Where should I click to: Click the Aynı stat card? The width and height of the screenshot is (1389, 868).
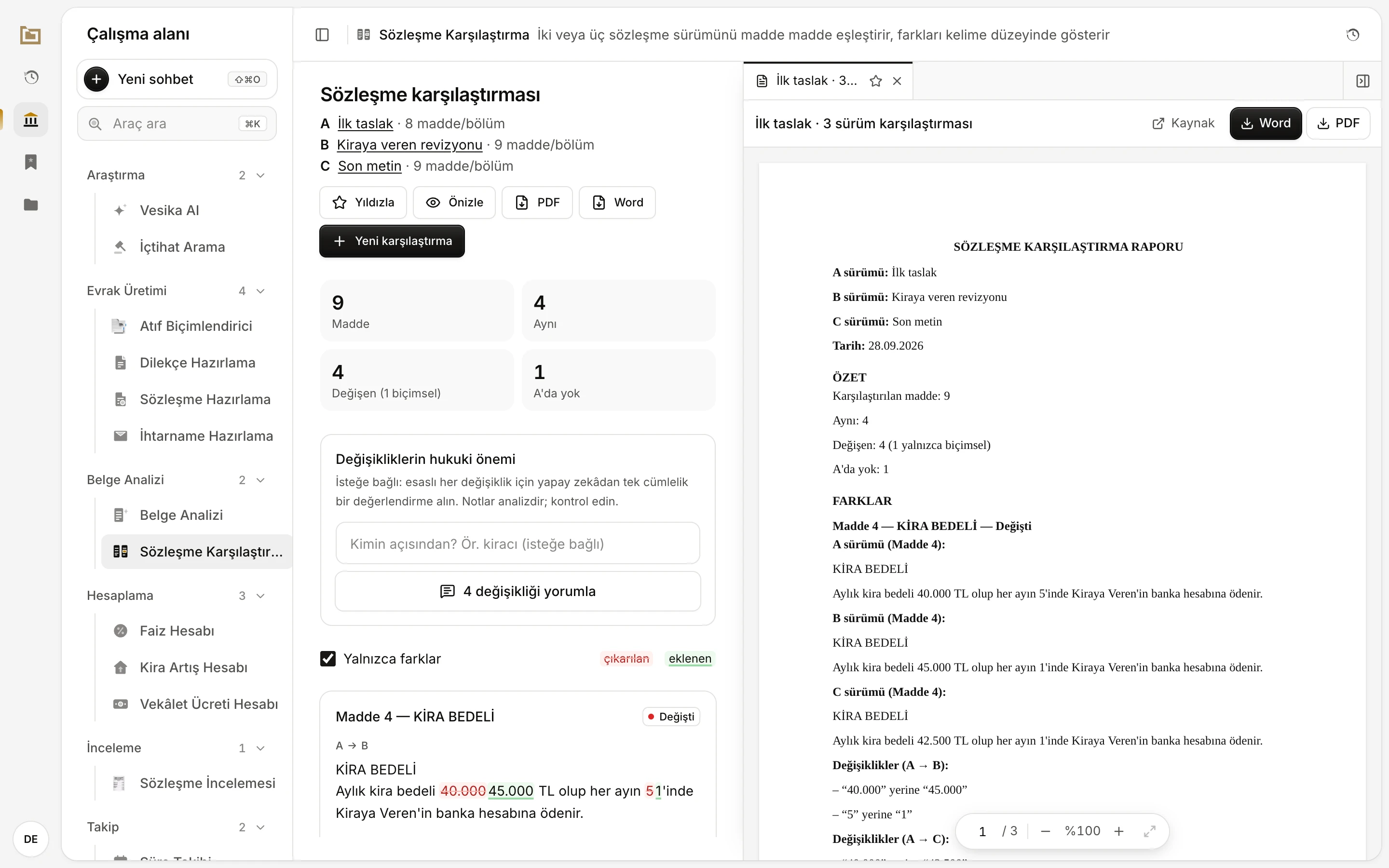618,311
